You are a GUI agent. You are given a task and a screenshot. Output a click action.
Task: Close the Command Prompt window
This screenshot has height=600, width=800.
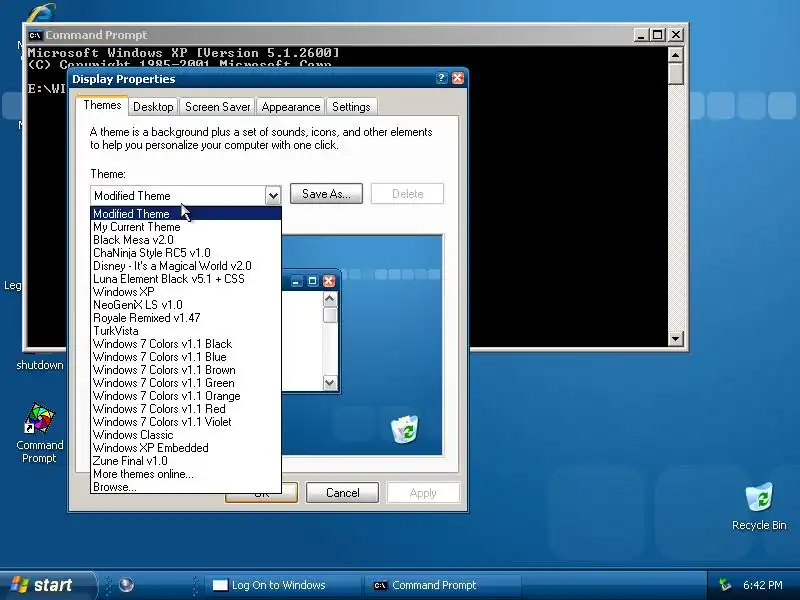point(676,35)
